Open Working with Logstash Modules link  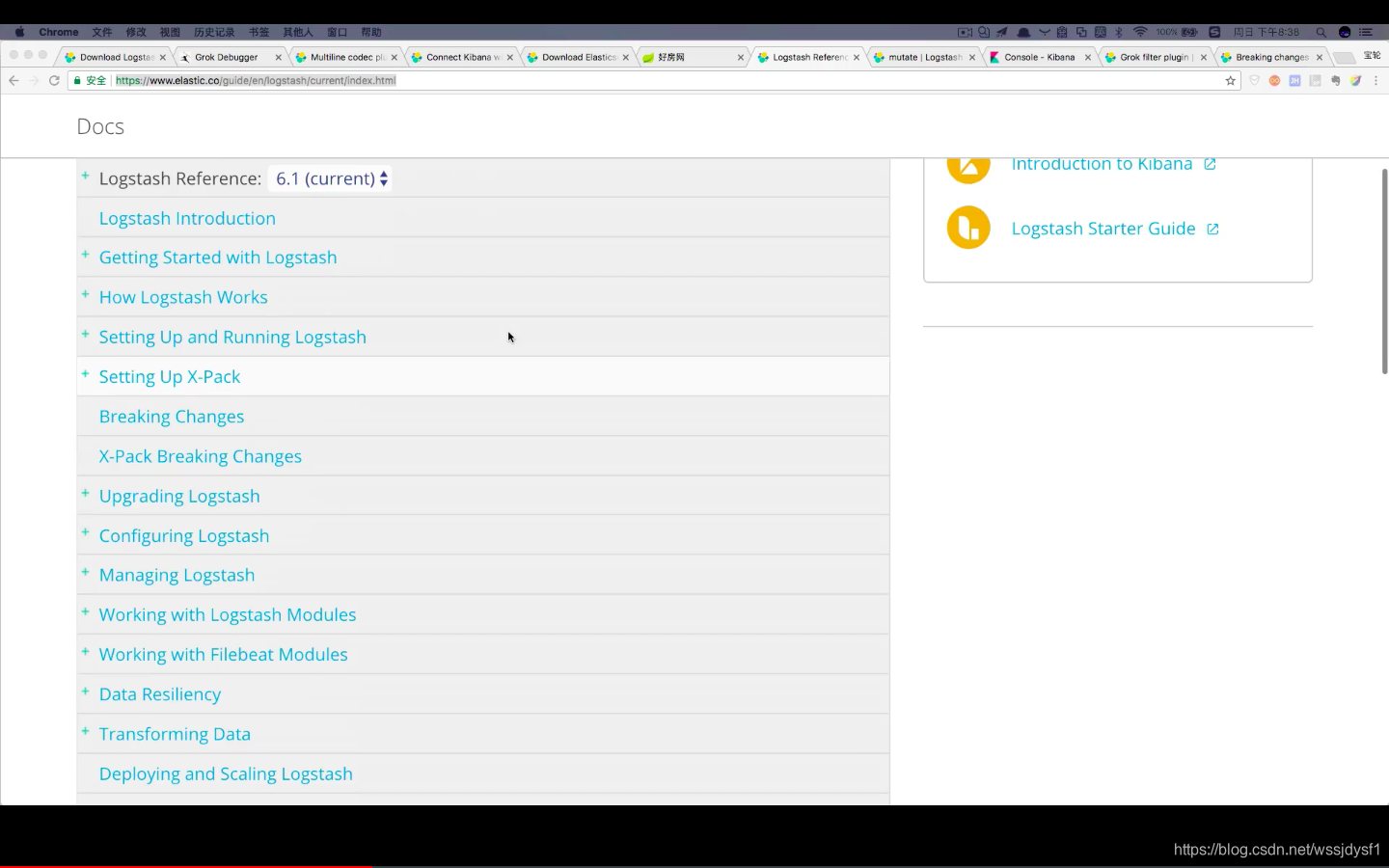click(228, 614)
